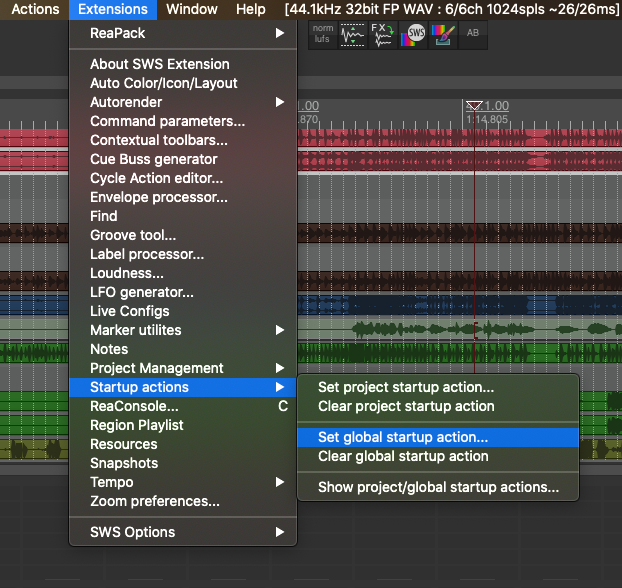Select Live Configs

pos(183,311)
